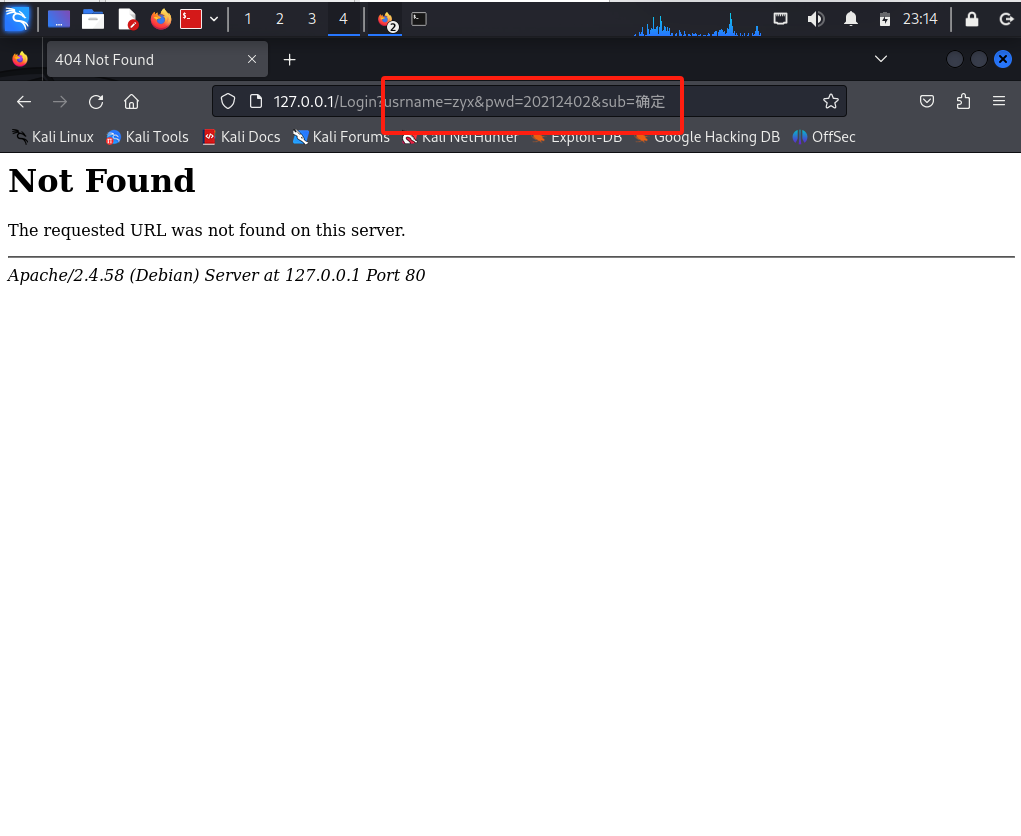
Task: Open the Extensions puzzle icon
Action: click(x=963, y=102)
